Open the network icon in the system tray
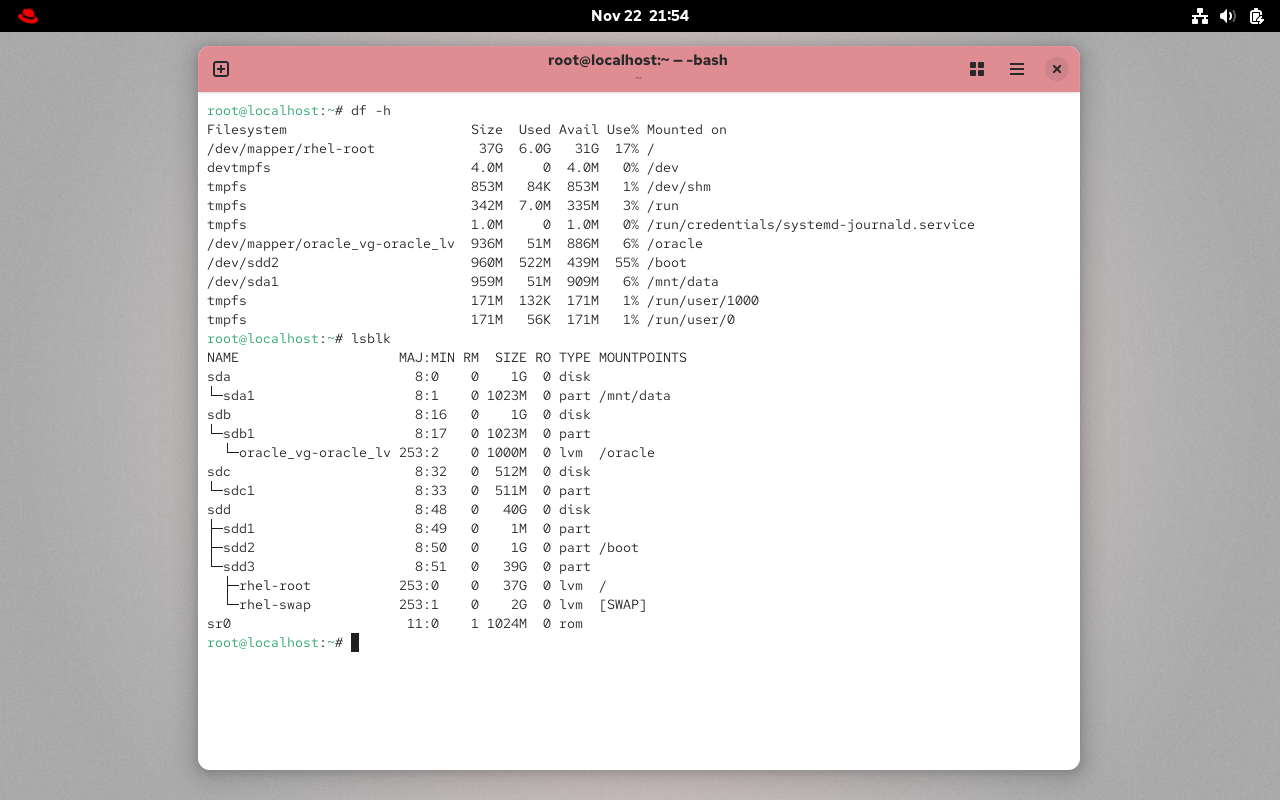The height and width of the screenshot is (800, 1280). click(1200, 16)
